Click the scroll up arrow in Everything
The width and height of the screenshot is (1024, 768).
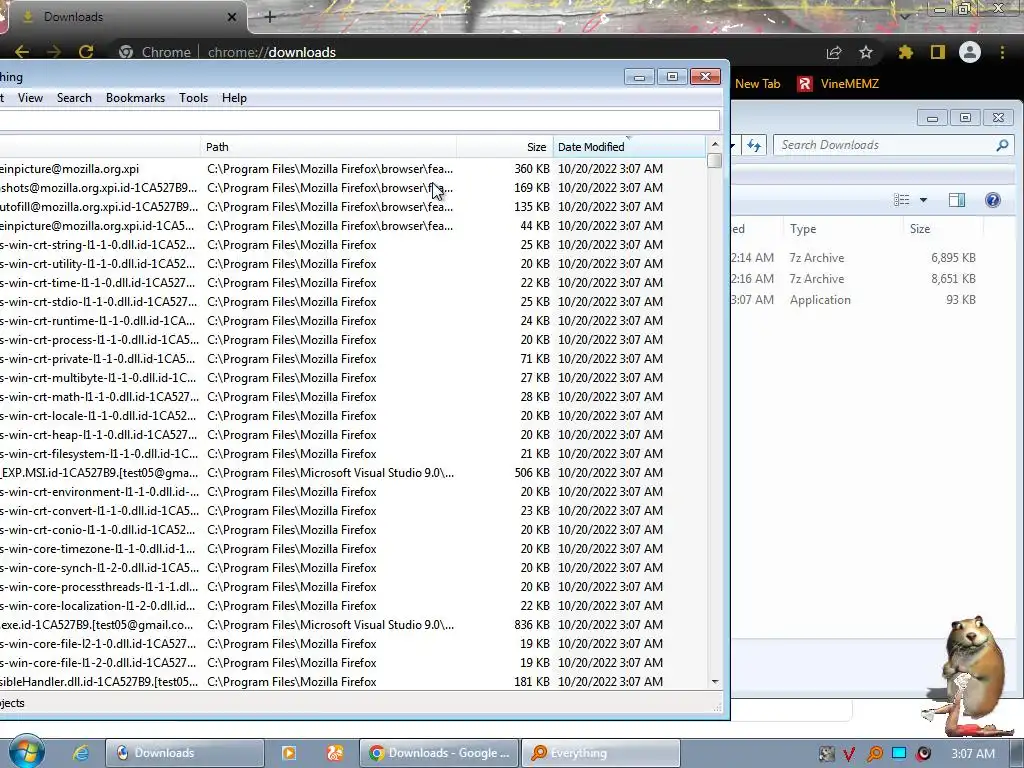[x=714, y=144]
